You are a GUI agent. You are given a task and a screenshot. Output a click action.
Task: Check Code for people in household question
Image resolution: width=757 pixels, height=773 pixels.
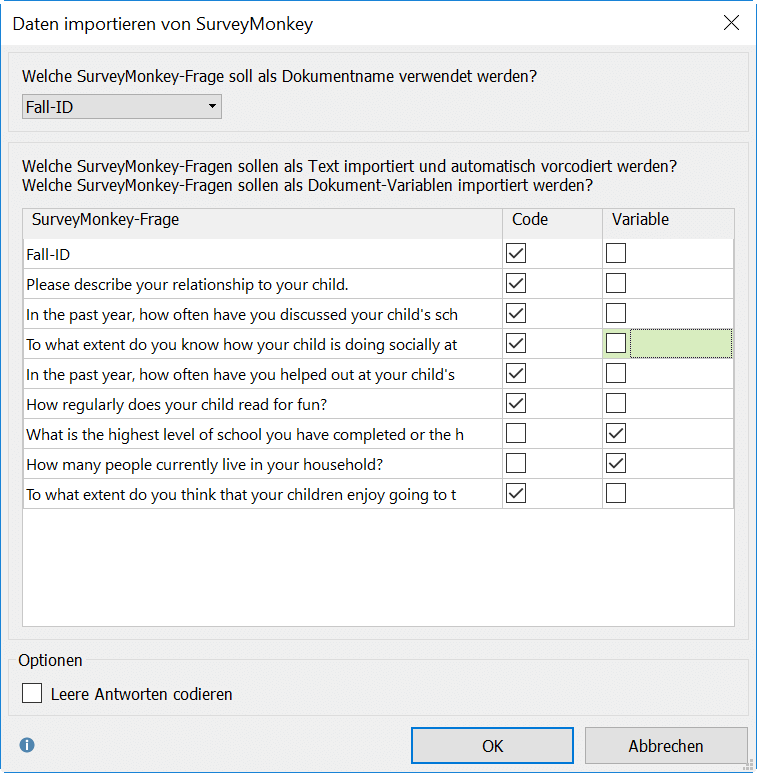pyautogui.click(x=516, y=464)
